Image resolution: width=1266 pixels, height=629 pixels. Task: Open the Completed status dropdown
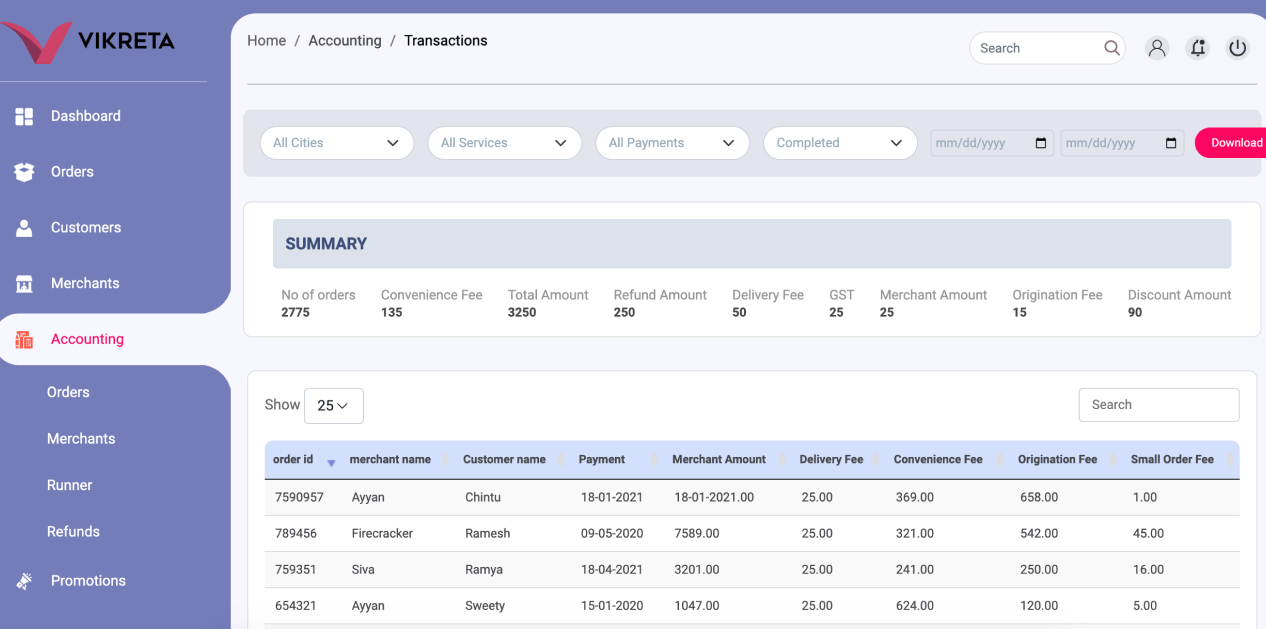[x=840, y=143]
